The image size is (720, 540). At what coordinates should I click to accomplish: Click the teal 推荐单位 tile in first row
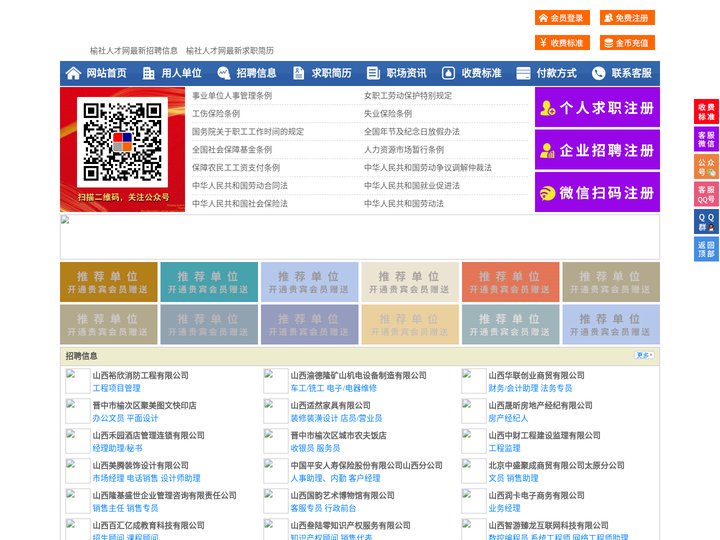click(209, 282)
